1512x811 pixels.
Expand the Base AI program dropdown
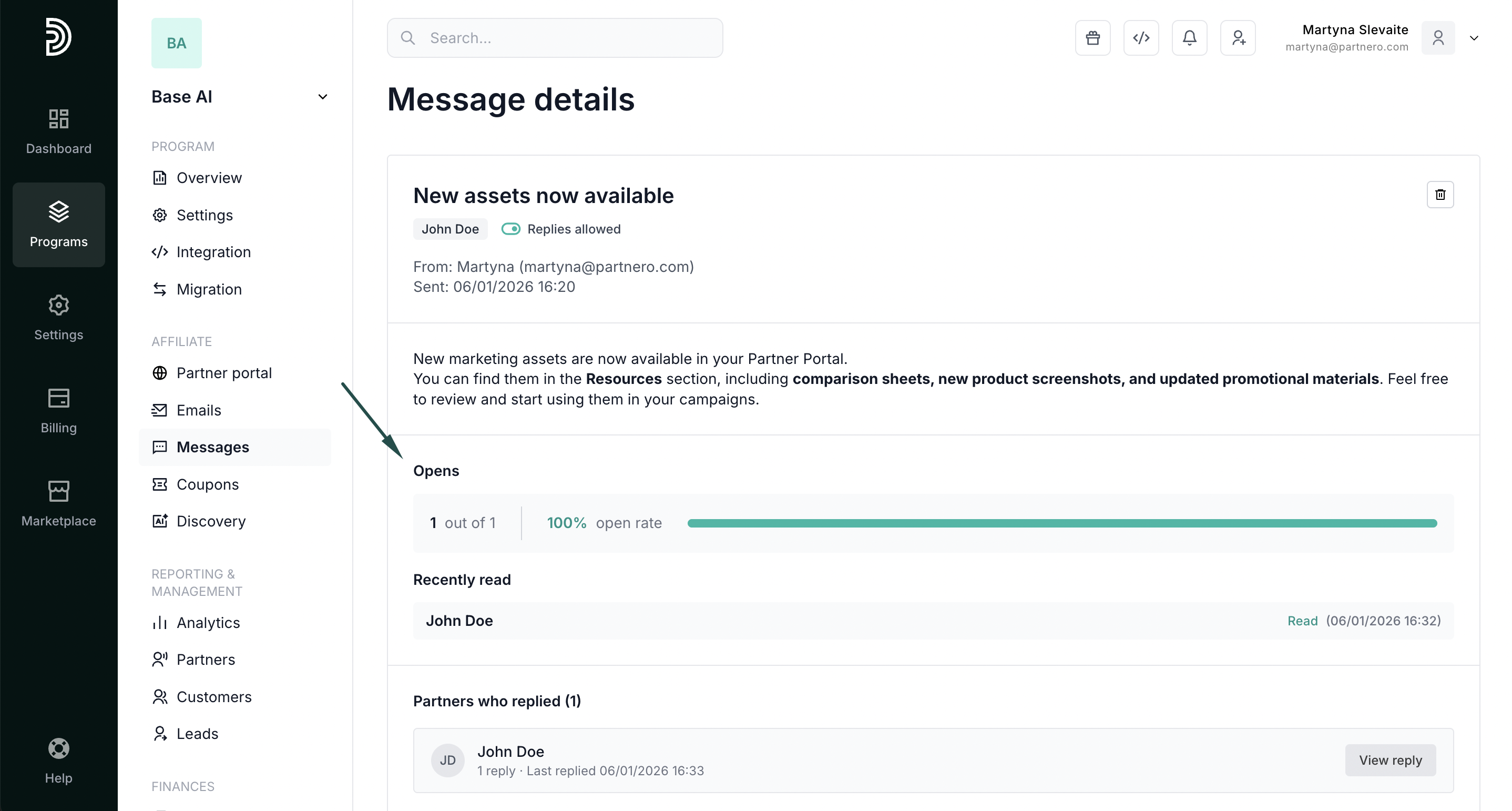coord(322,97)
